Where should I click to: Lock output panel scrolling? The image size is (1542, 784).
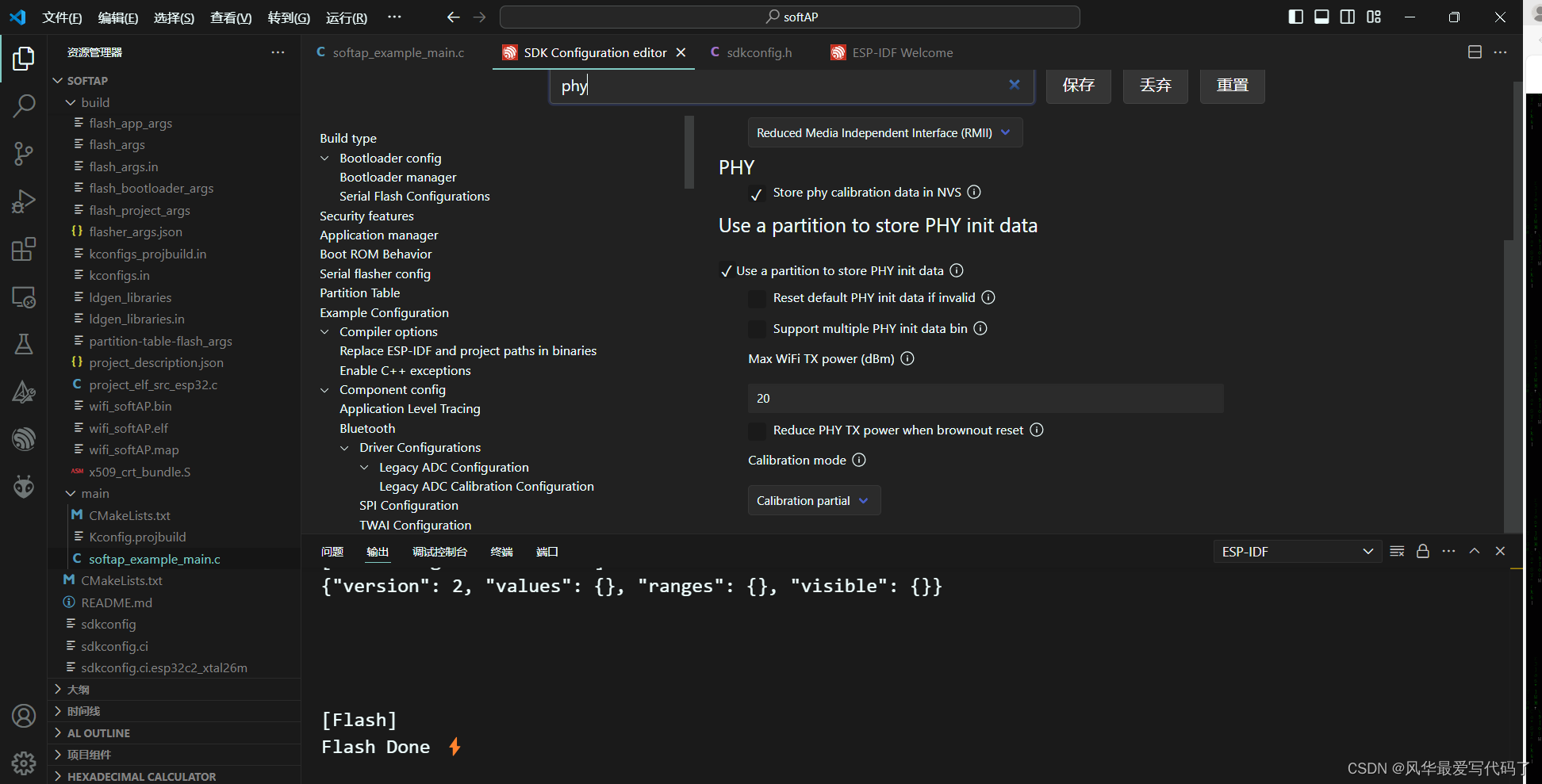coord(1423,551)
